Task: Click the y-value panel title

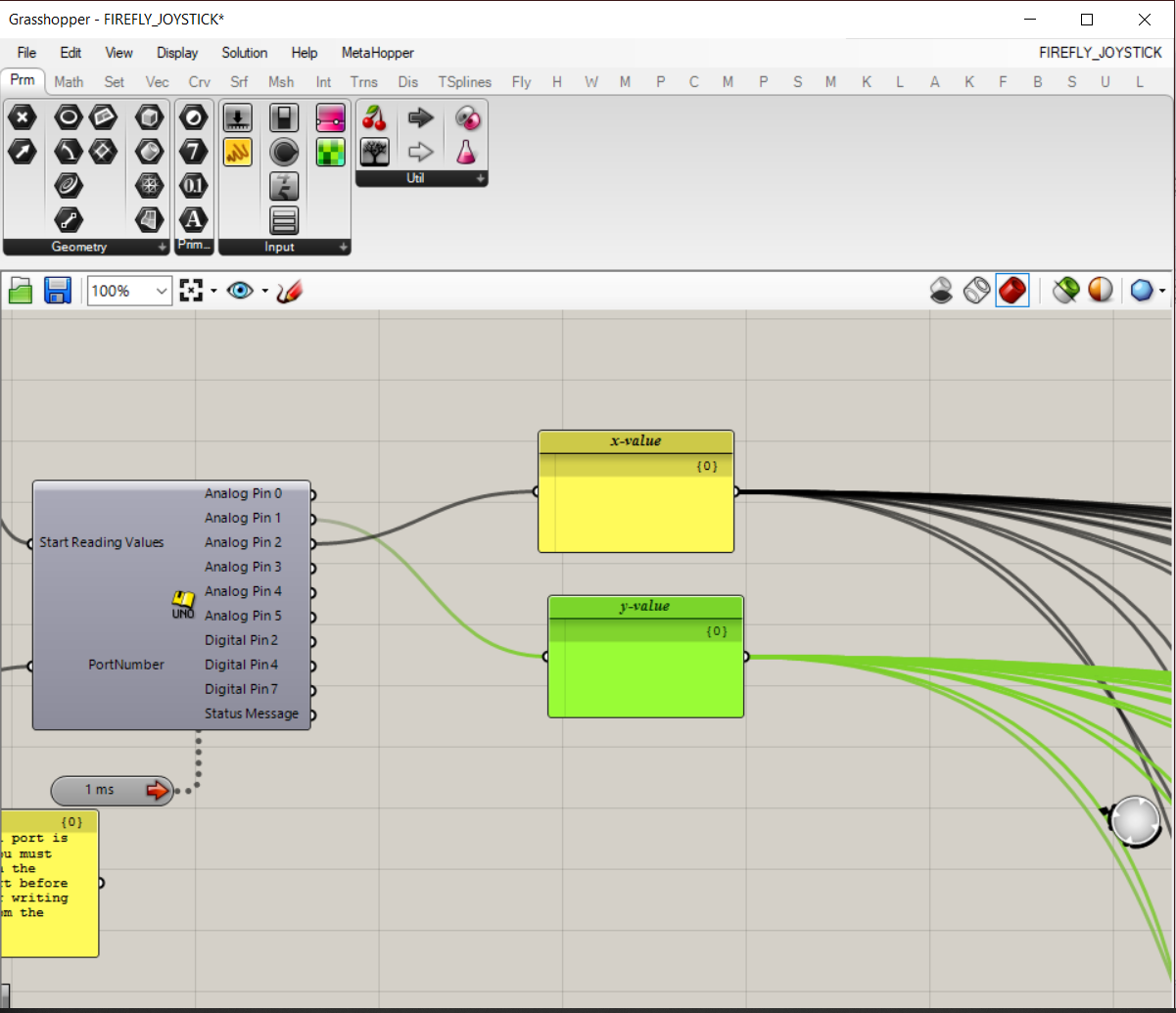Action: 645,607
